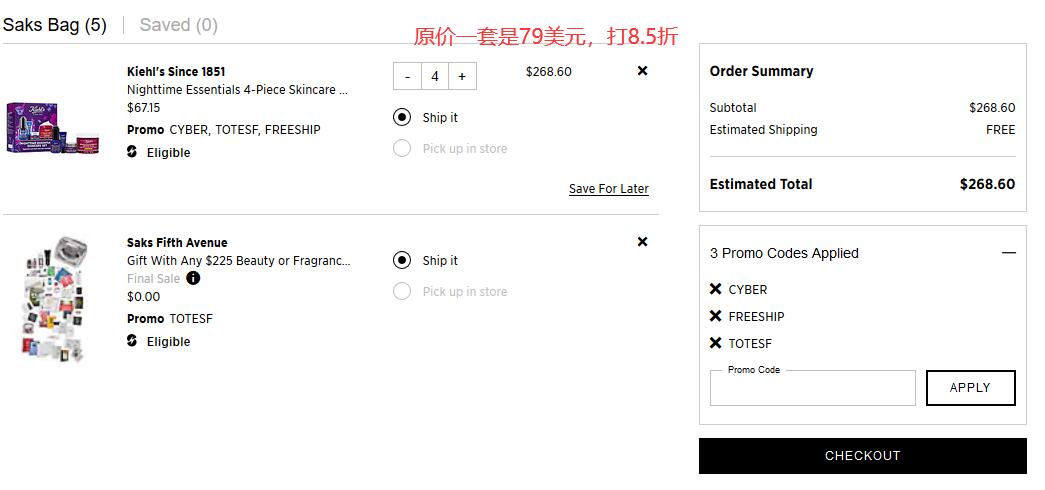Remove FREESHIP promo code
The width and height of the screenshot is (1045, 490).
point(716,316)
